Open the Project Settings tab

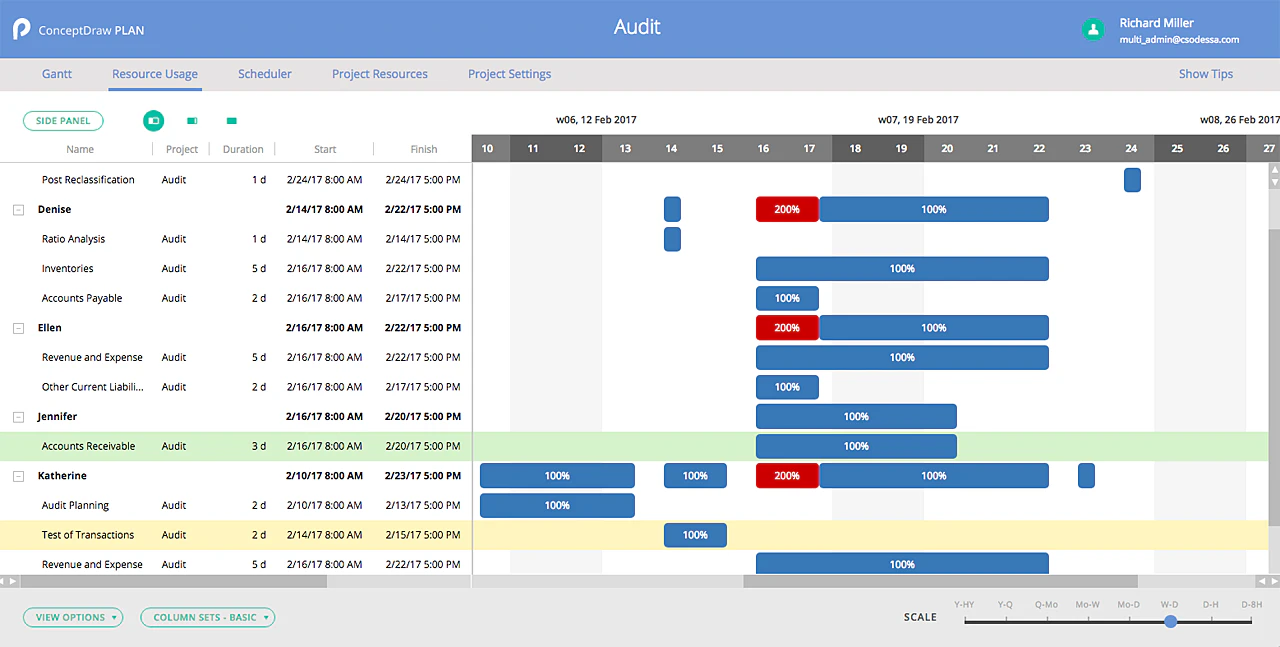tap(509, 74)
